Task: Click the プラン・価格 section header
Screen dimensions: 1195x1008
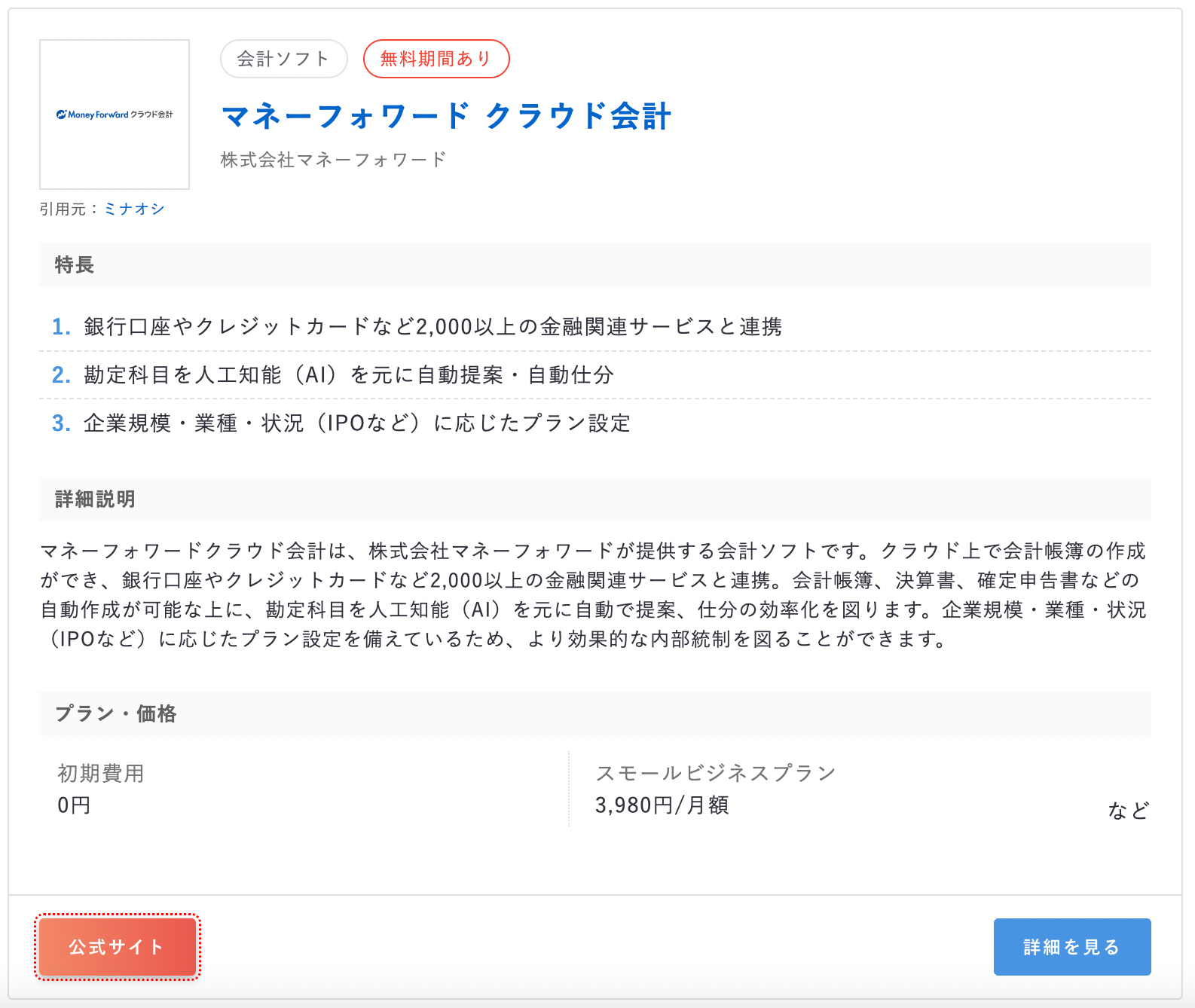Action: [115, 713]
